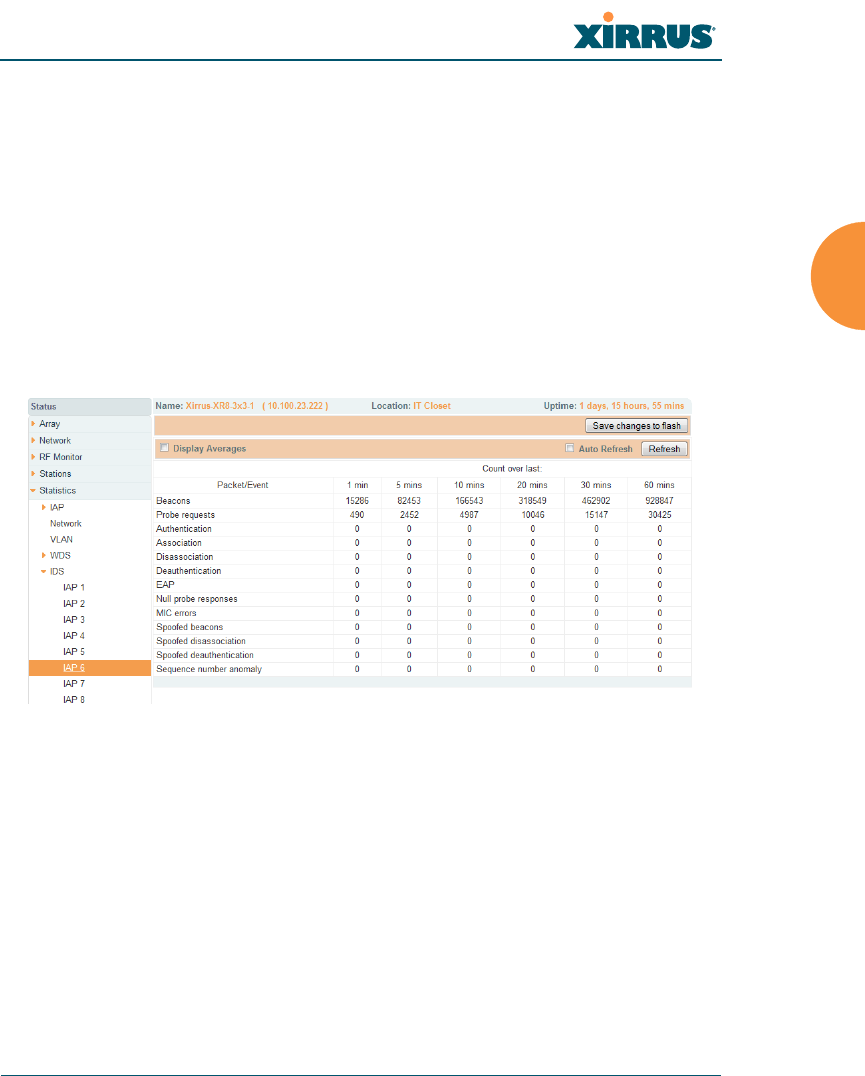
Task: Click the Spoofed beacons row label
Action: pyautogui.click(x=189, y=627)
